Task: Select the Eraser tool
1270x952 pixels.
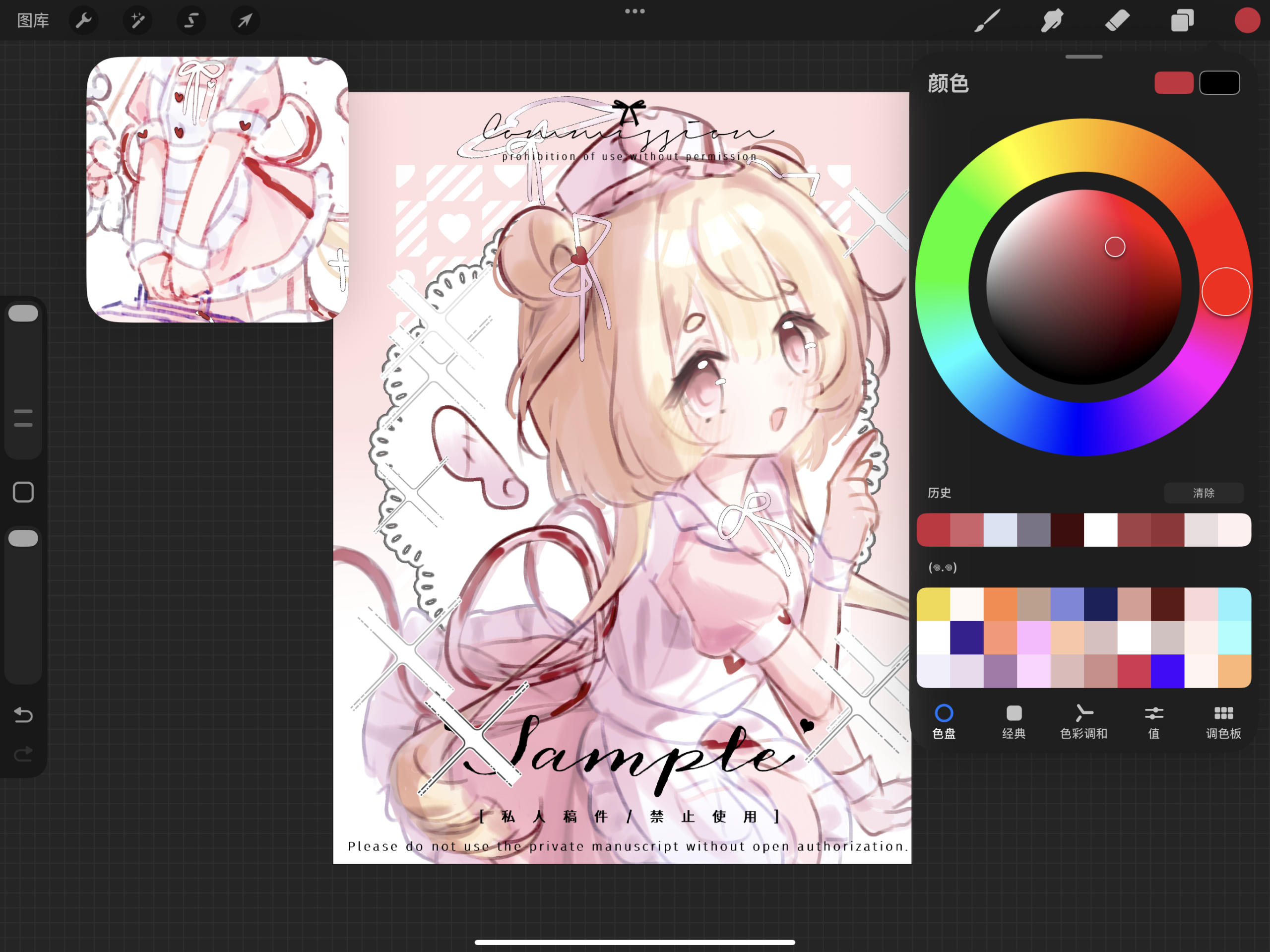Action: click(1117, 21)
